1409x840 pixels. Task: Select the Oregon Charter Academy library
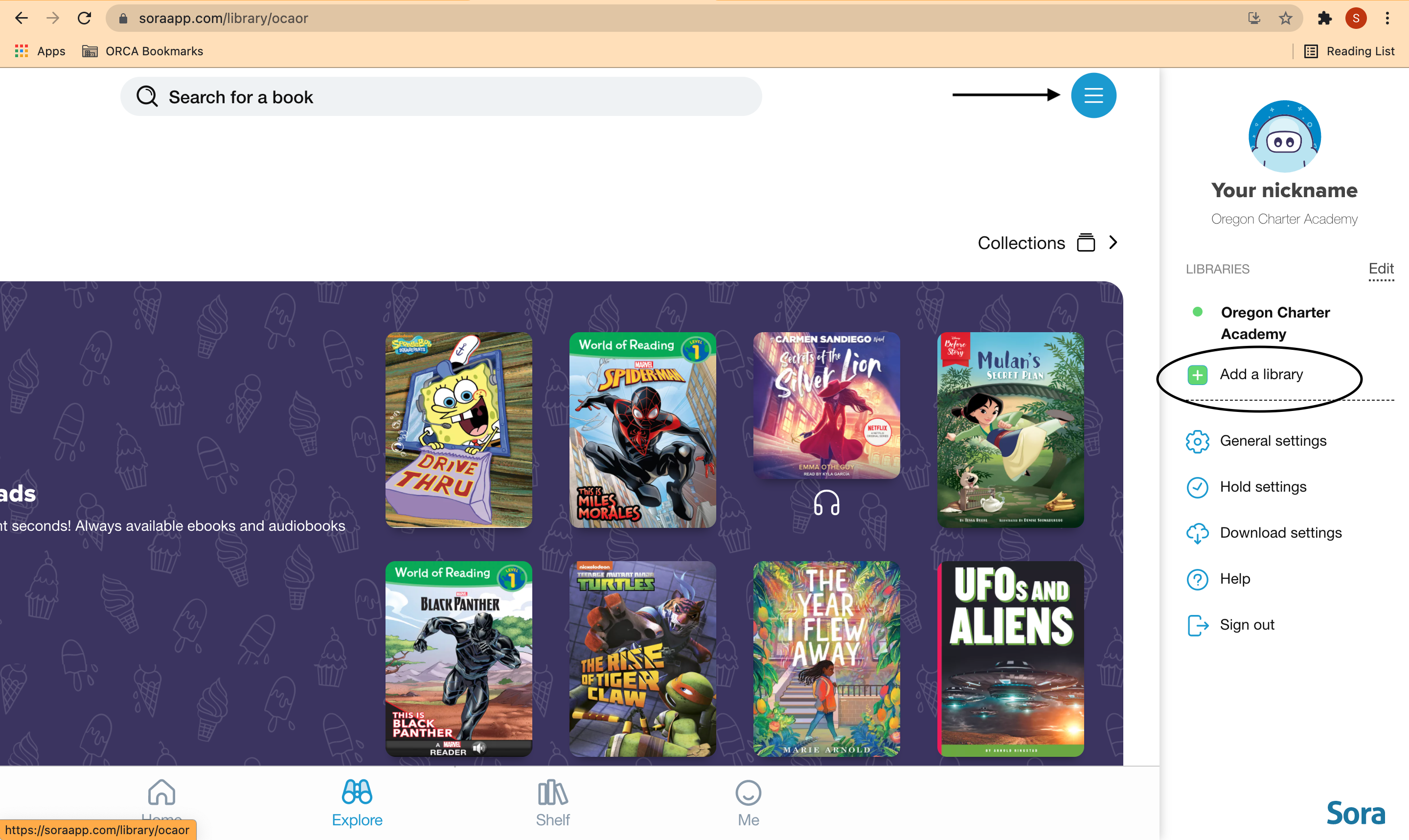click(1275, 323)
